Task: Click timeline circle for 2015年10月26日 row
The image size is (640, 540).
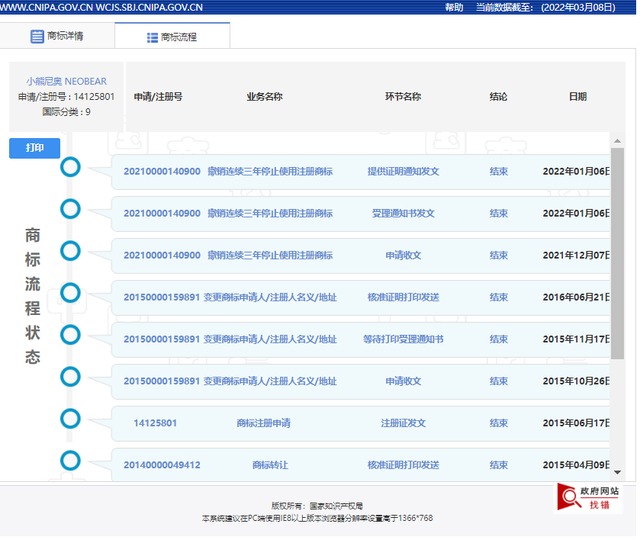Action: (x=70, y=377)
